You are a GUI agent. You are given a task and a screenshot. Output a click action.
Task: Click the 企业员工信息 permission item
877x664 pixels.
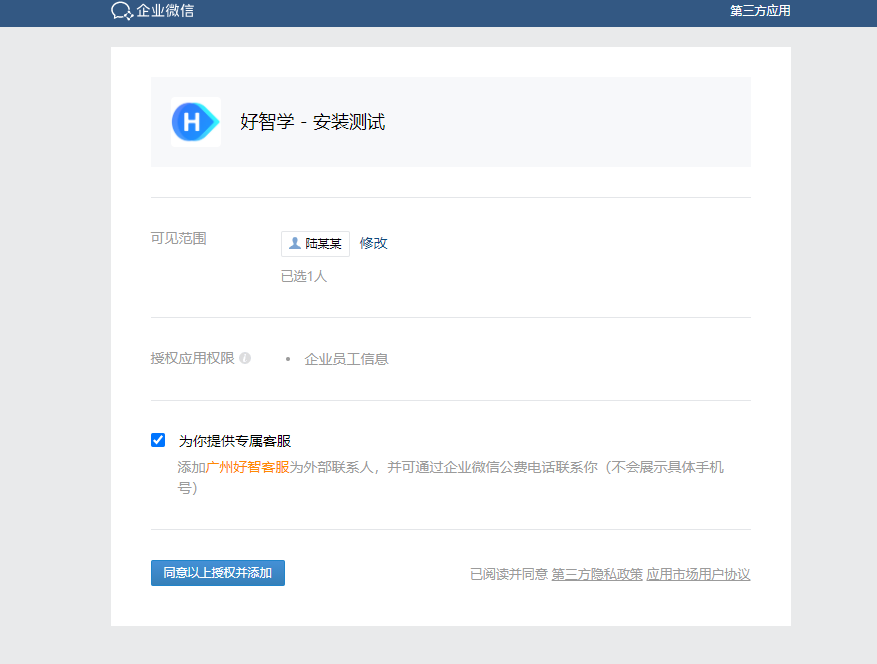point(346,359)
